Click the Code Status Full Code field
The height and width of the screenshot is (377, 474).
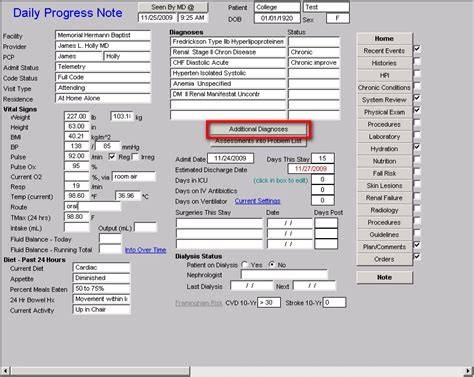(x=103, y=77)
